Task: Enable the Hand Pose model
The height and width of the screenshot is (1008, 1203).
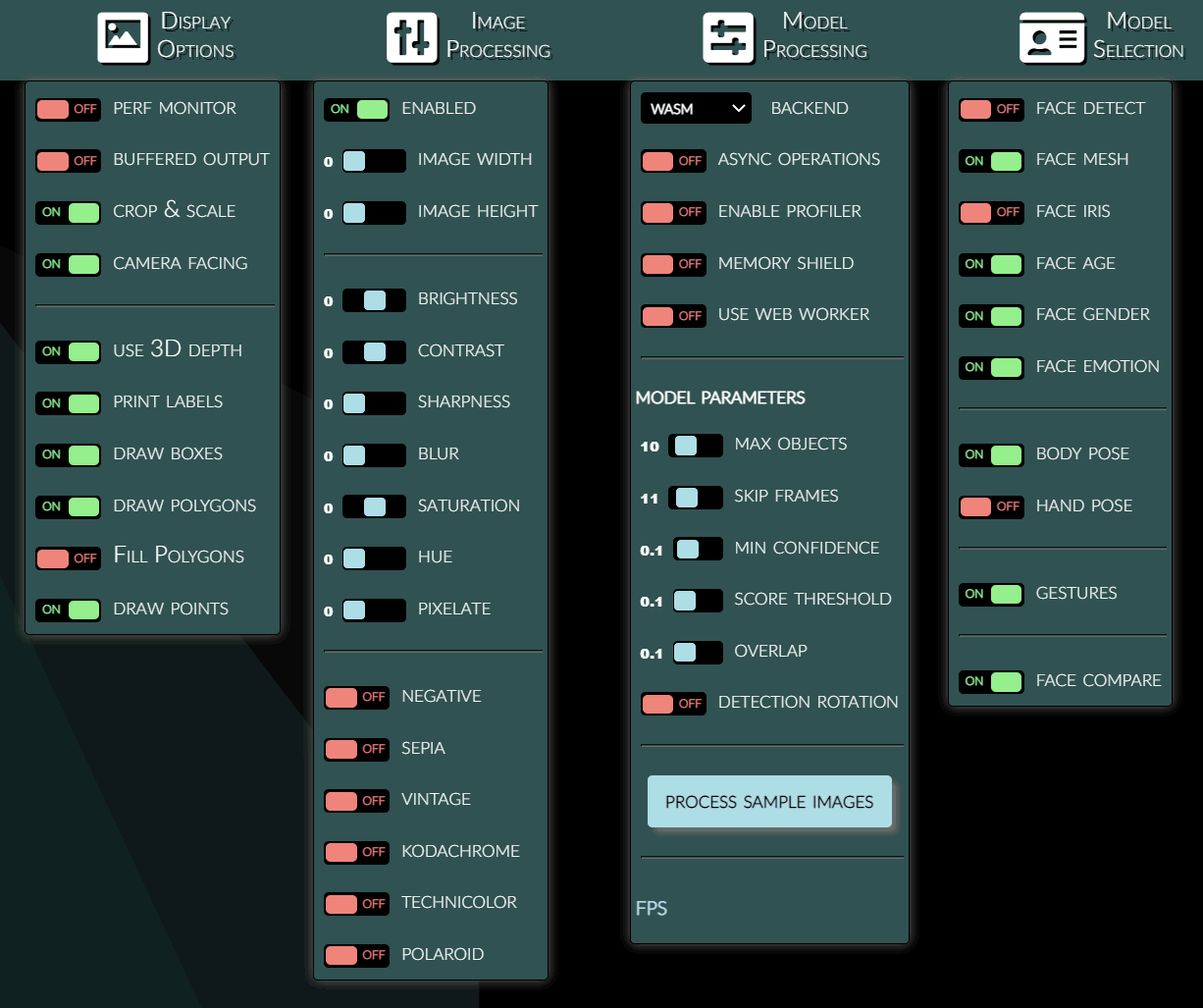Action: tap(991, 506)
